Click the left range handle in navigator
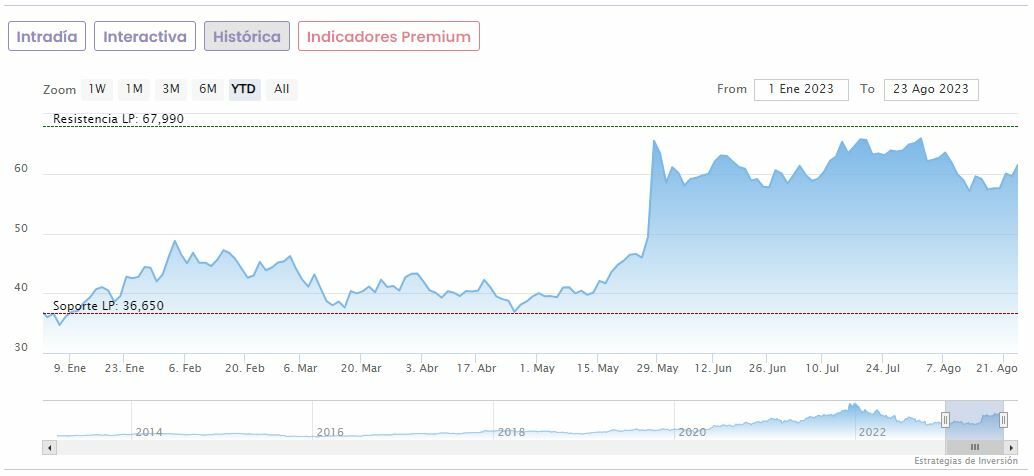 pyautogui.click(x=945, y=420)
